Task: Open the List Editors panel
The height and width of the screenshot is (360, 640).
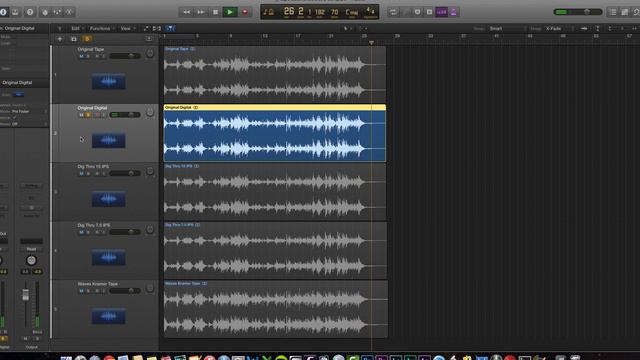Action: click(613, 12)
